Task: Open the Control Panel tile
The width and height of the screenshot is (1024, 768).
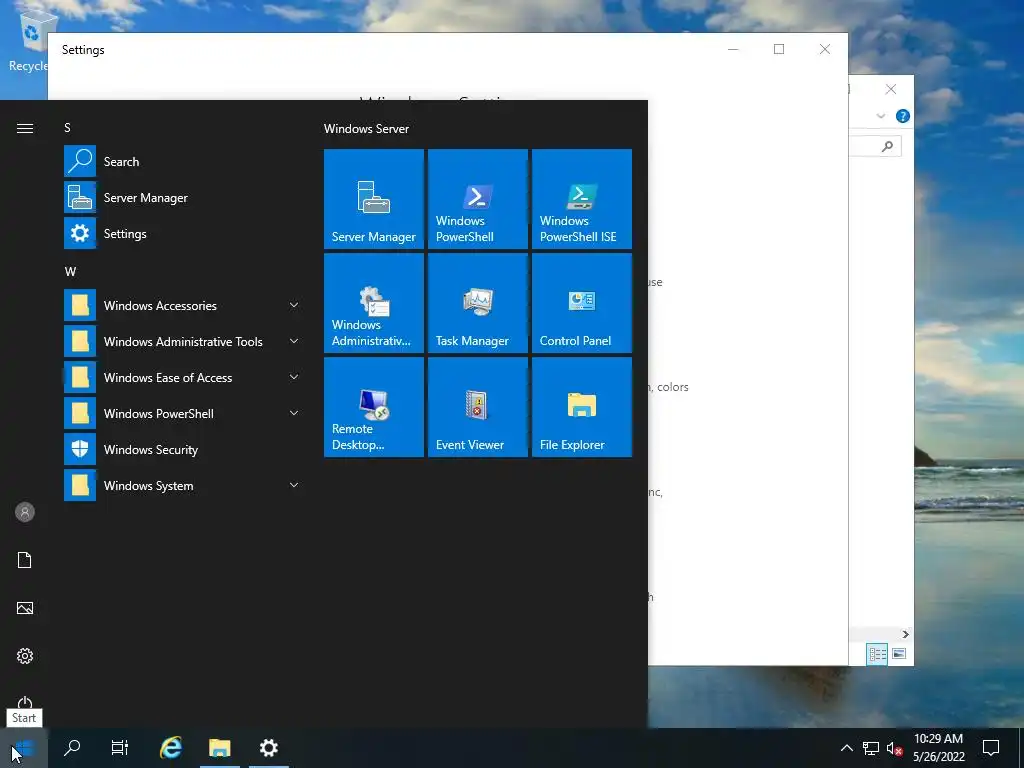Action: click(x=581, y=302)
